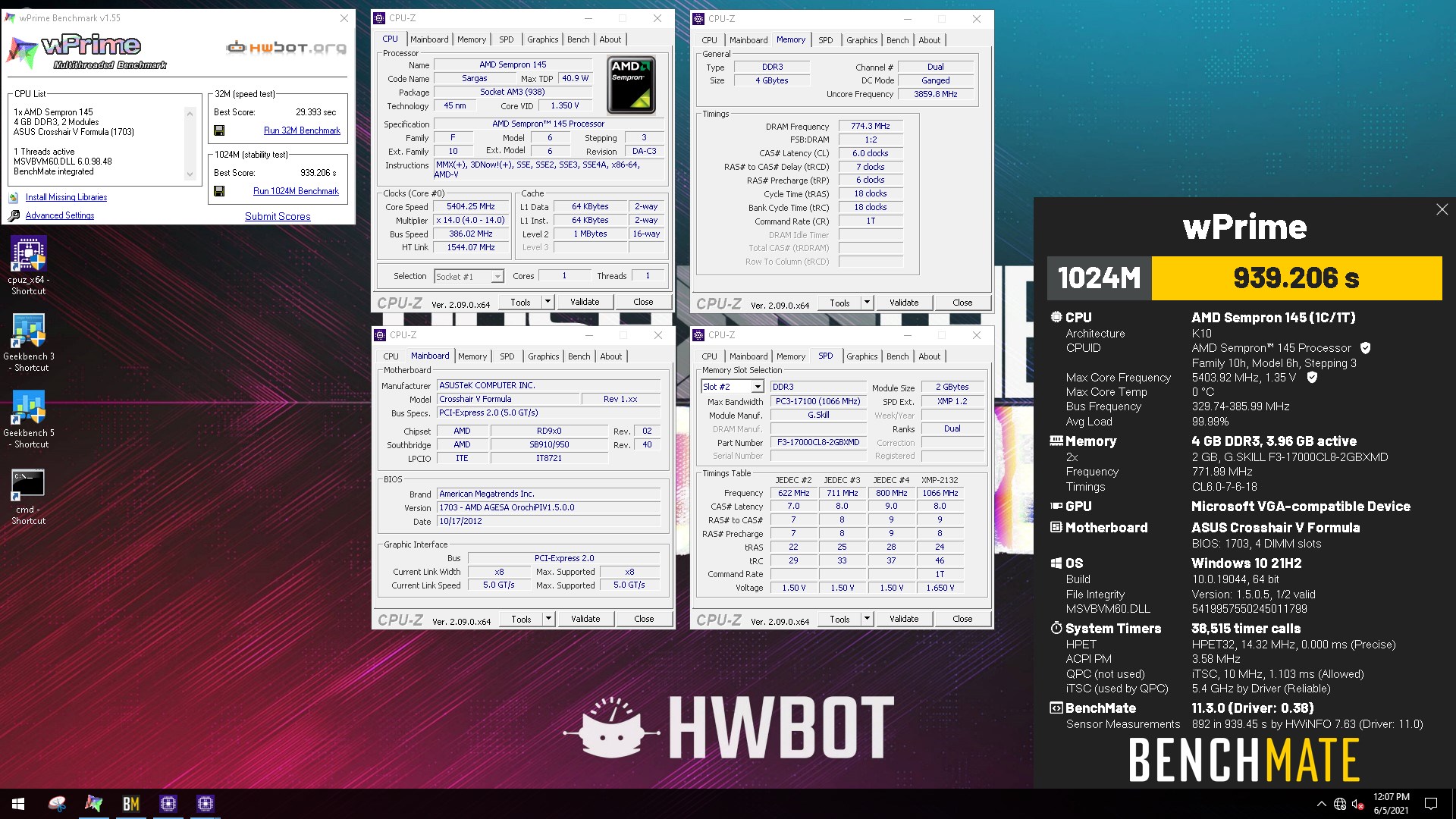Click the muted volume tray icon

(x=1359, y=804)
